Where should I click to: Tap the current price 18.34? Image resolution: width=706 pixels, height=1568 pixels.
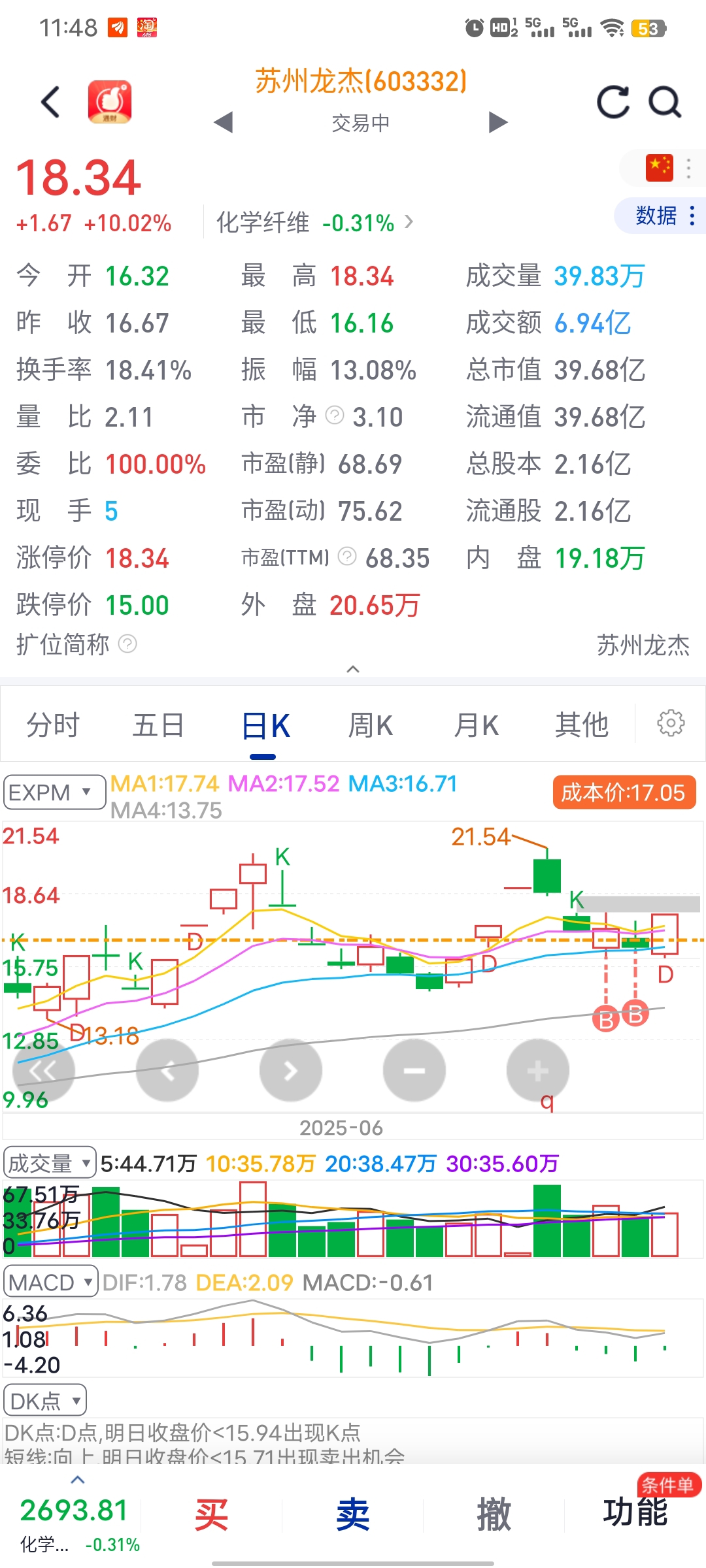pos(78,178)
